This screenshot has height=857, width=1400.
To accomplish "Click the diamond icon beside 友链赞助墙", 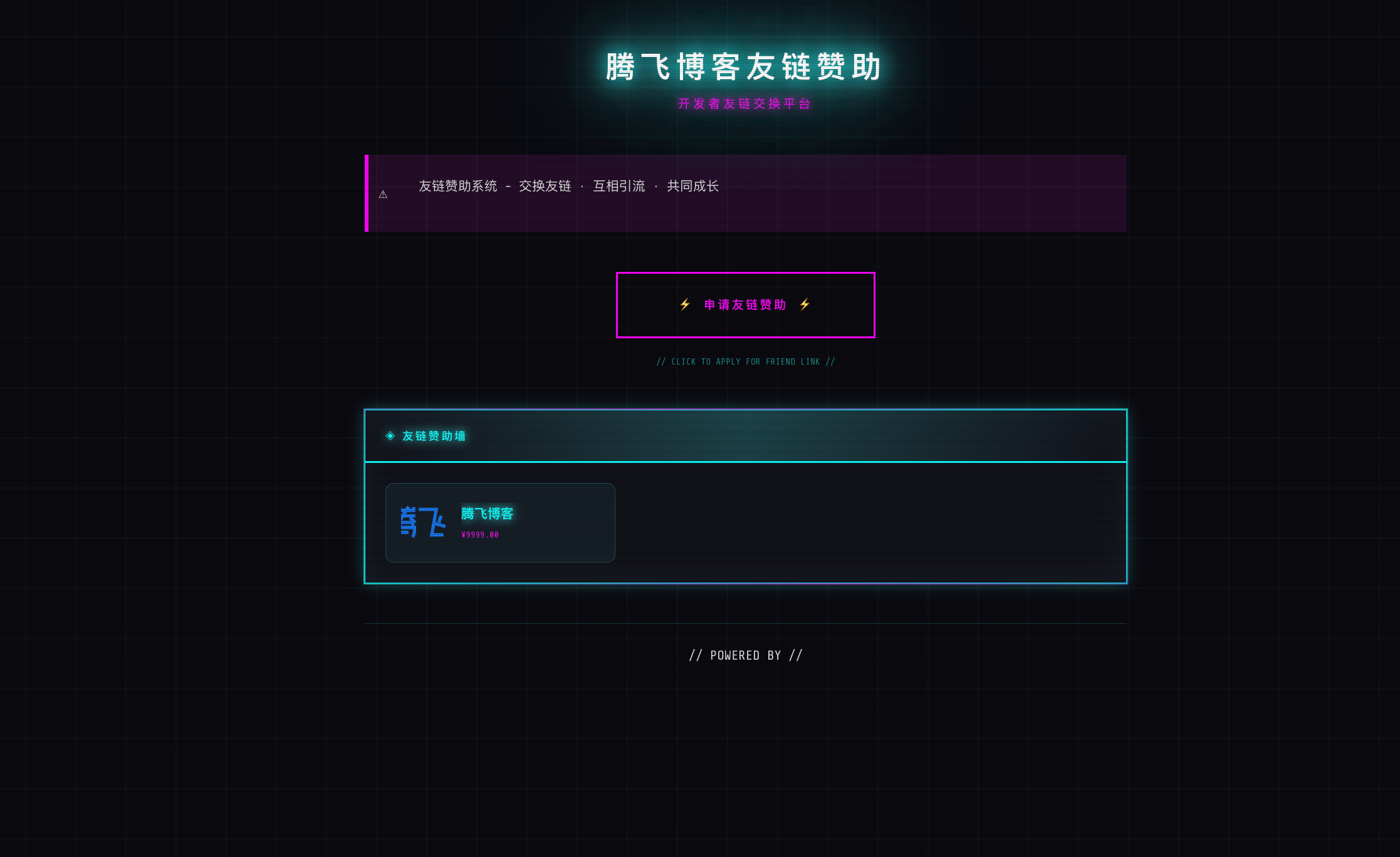I will tap(390, 436).
